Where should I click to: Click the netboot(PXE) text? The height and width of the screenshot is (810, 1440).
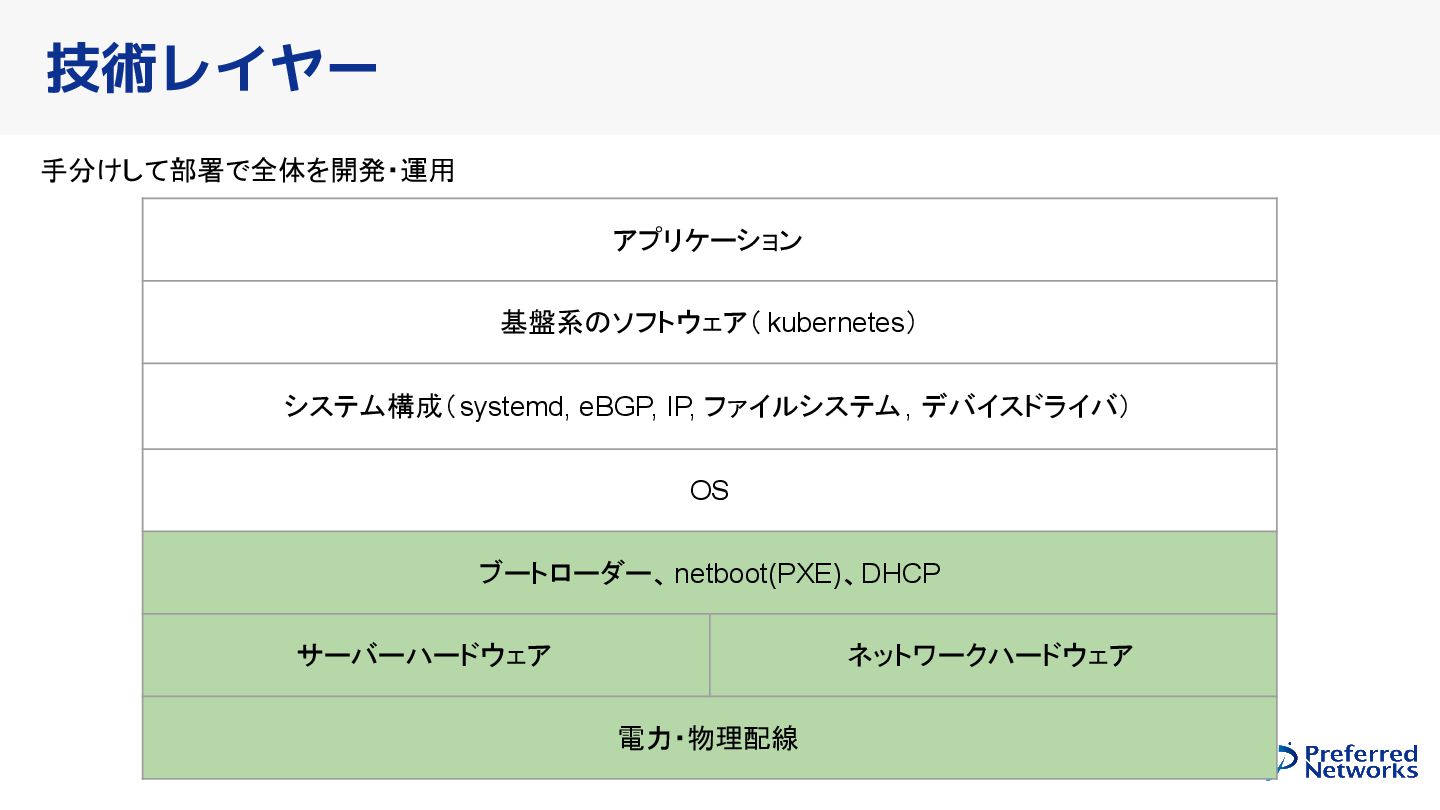coord(758,574)
